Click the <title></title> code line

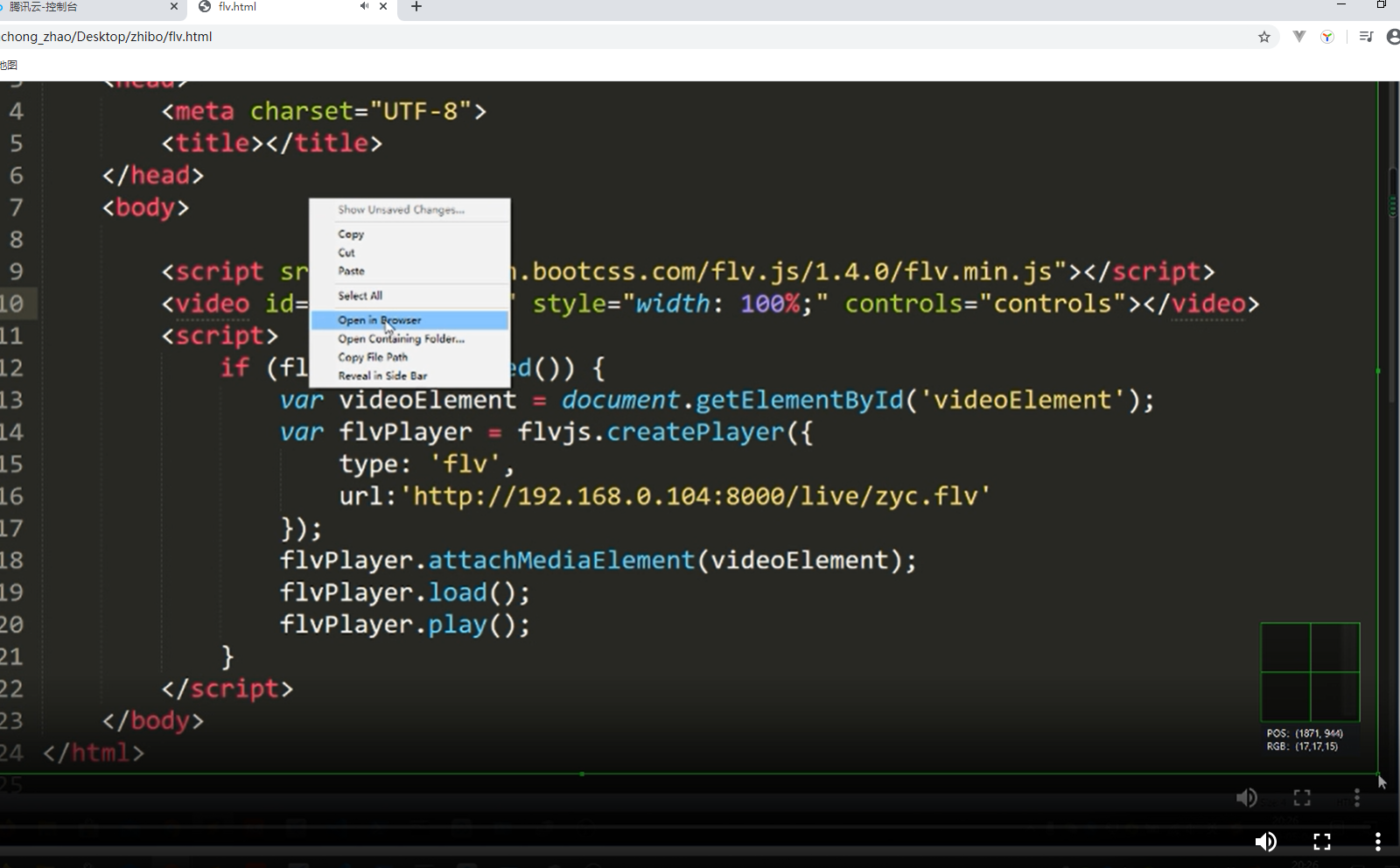coord(272,143)
